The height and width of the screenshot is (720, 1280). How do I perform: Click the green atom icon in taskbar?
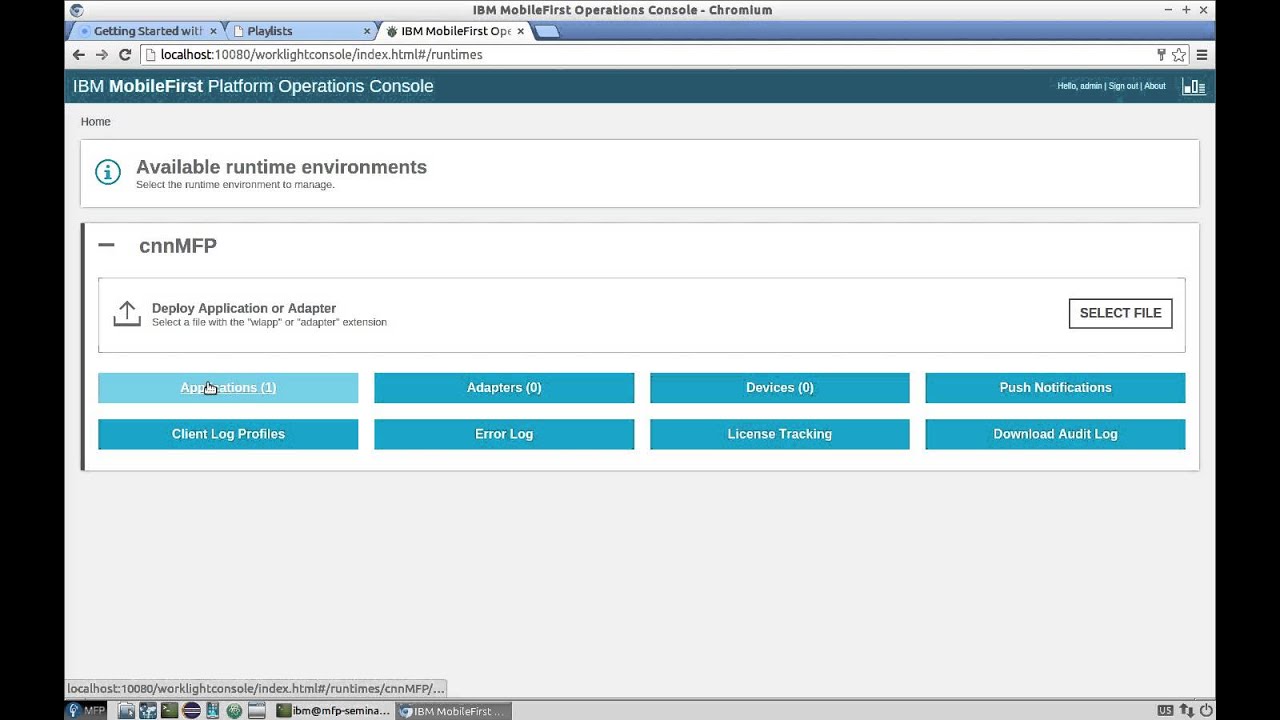tap(234, 711)
